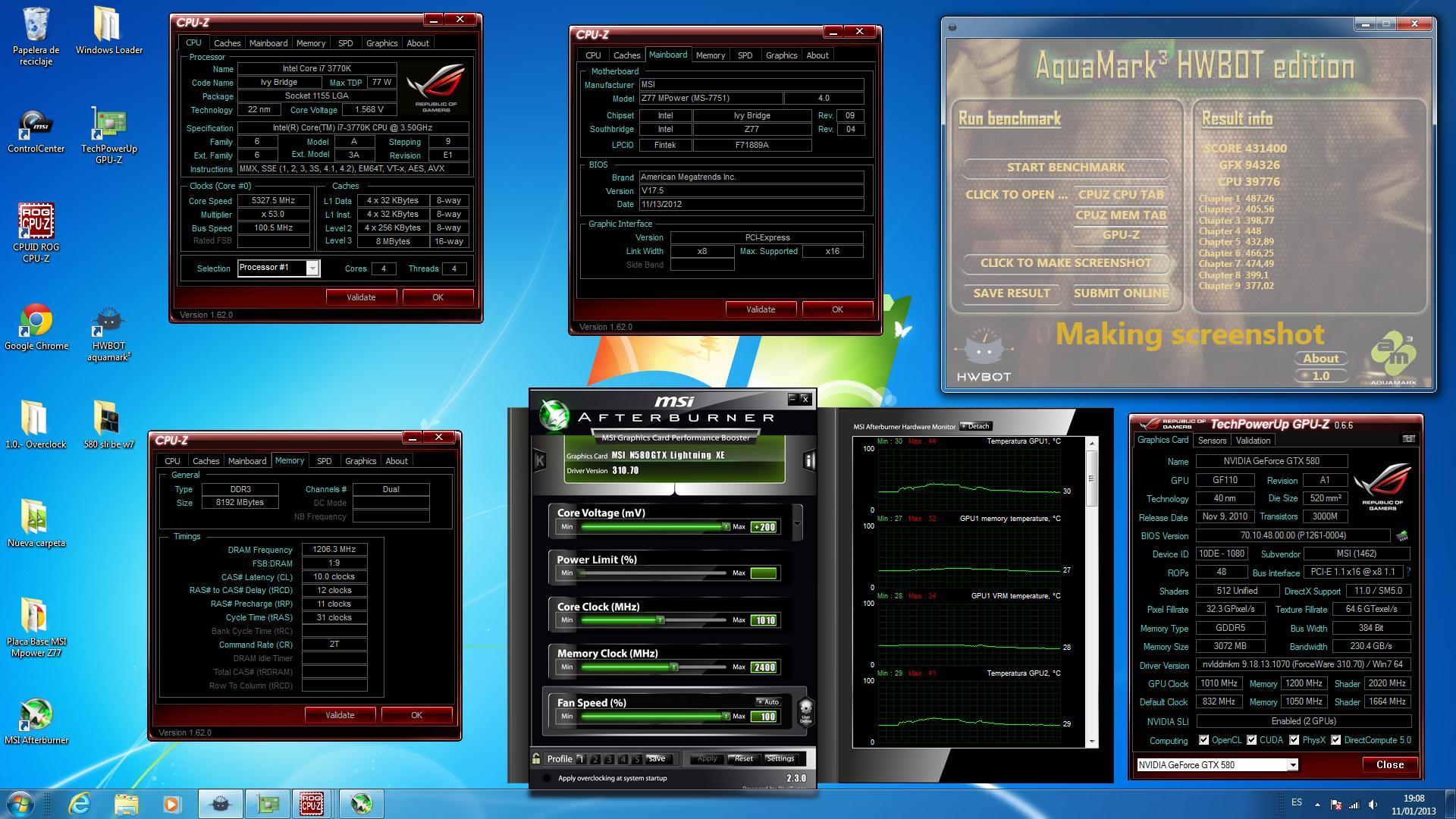Click Internet Explorer taskbar icon
The width and height of the screenshot is (1456, 819).
click(x=79, y=804)
